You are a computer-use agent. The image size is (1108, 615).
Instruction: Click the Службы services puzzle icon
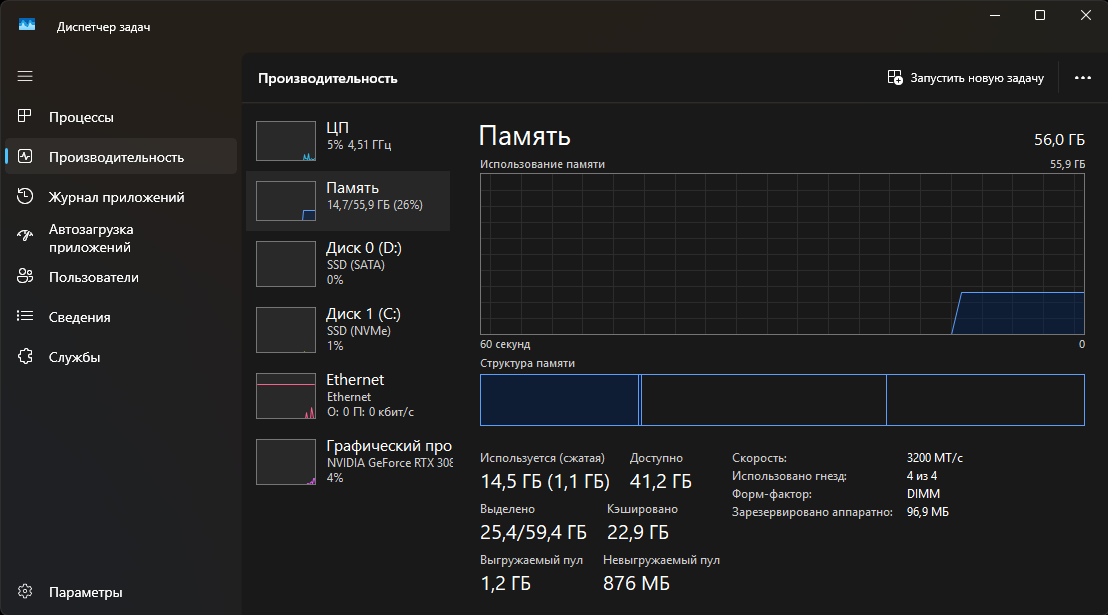pos(26,357)
